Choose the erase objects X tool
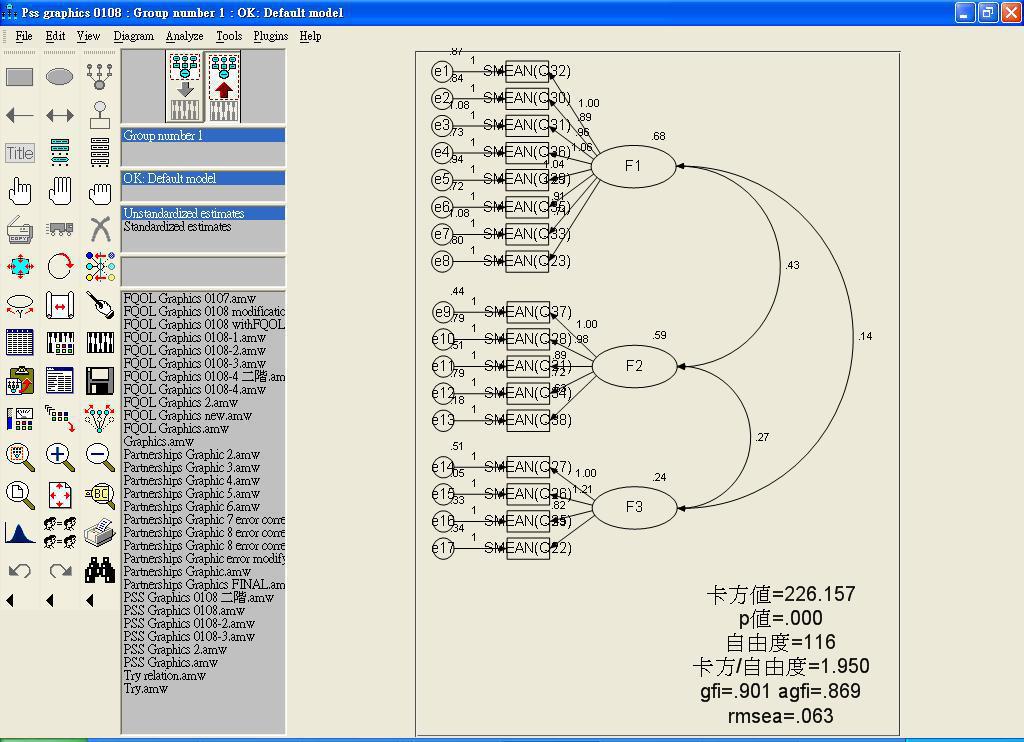1024x742 pixels. coord(100,229)
